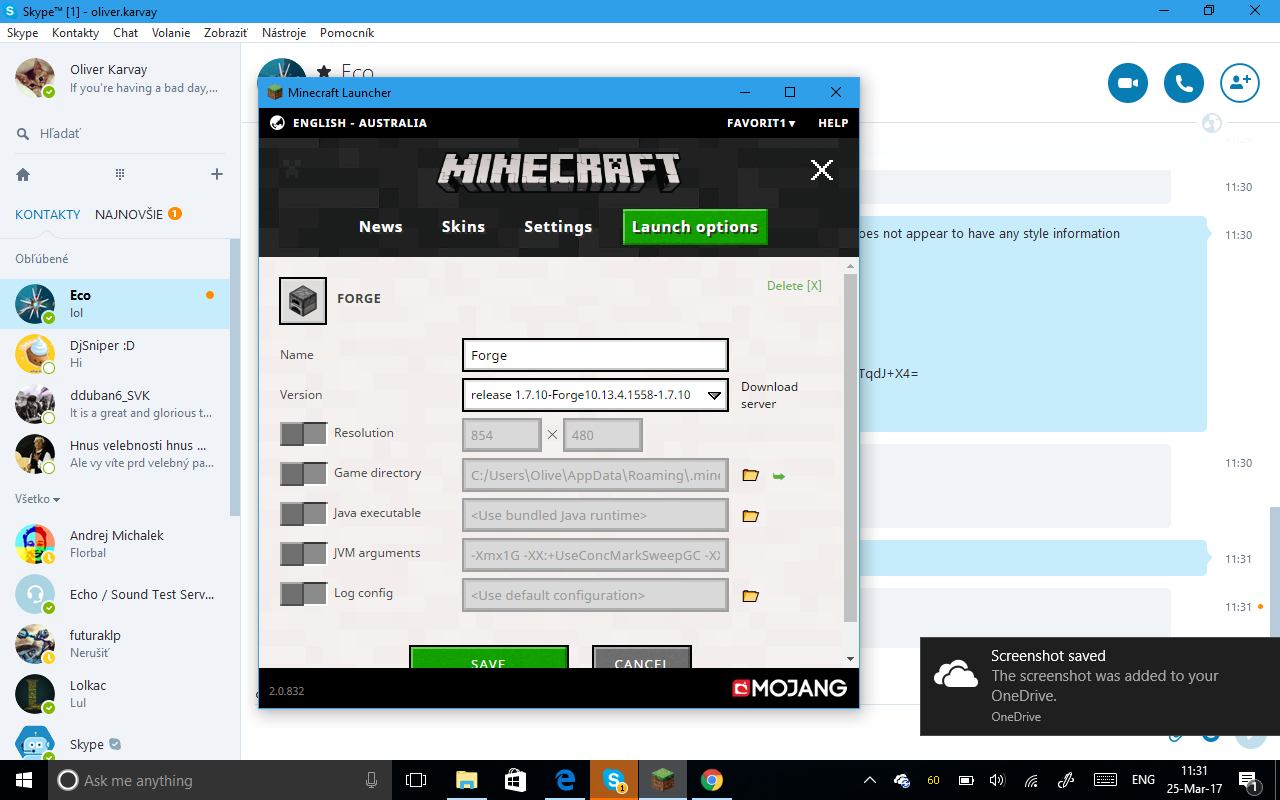Switch on the JVM arguments toggle
This screenshot has width=1280, height=800.
click(303, 553)
